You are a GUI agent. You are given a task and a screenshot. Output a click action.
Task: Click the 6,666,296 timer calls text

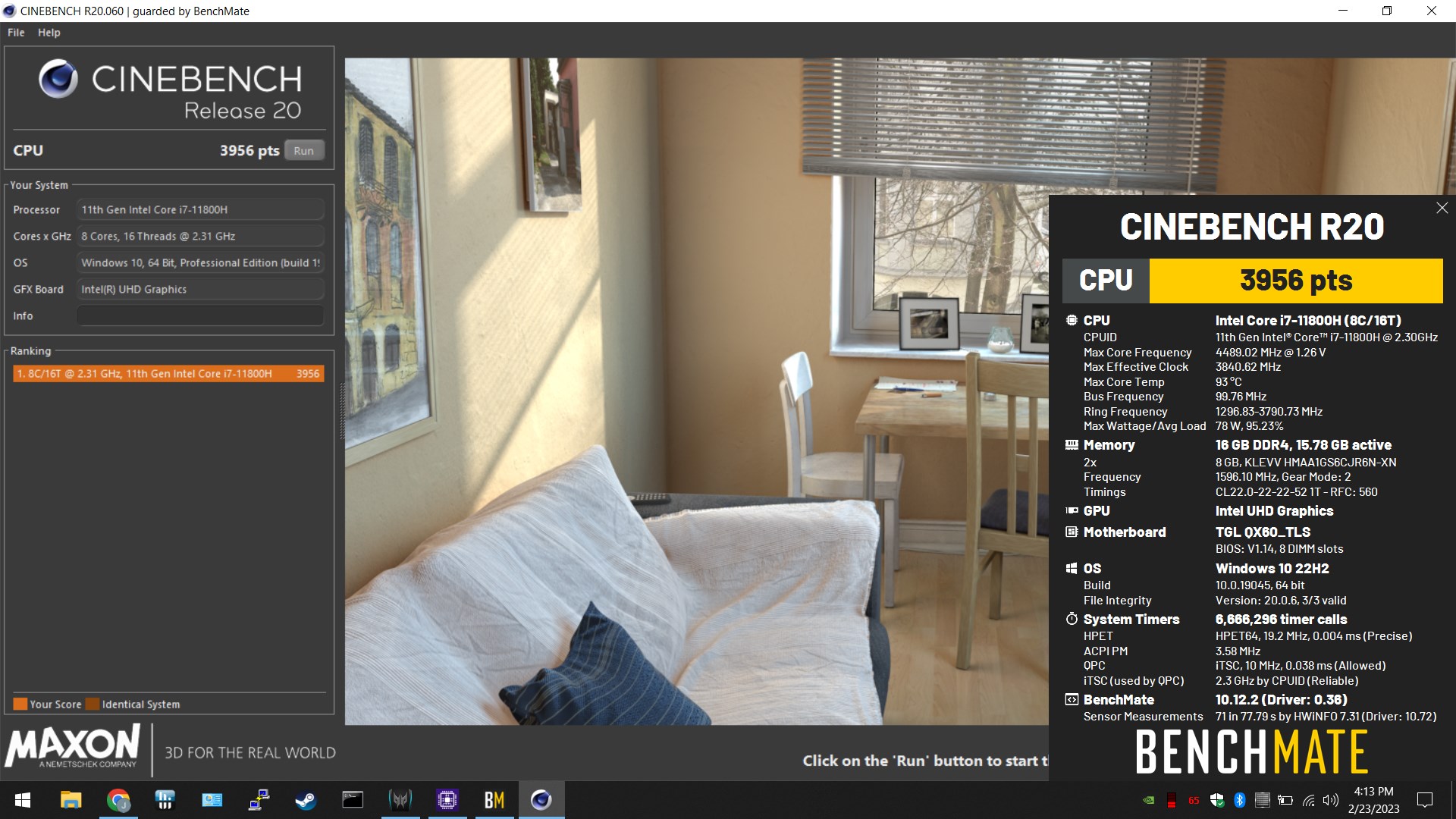[1281, 619]
